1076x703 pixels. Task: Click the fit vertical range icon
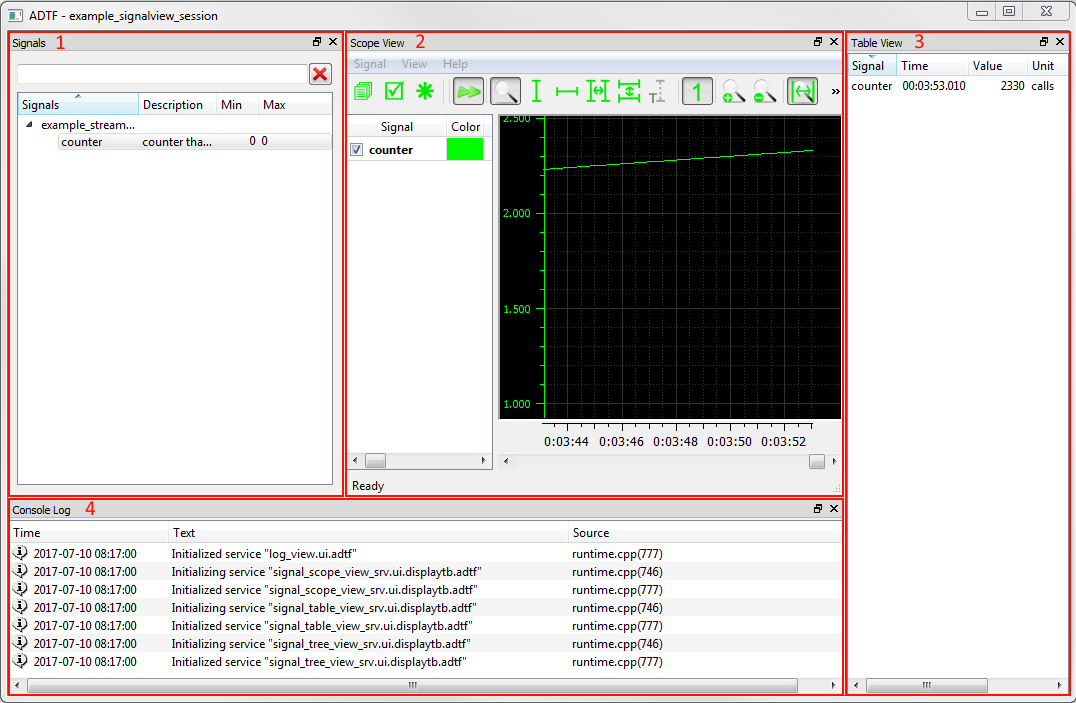click(629, 91)
